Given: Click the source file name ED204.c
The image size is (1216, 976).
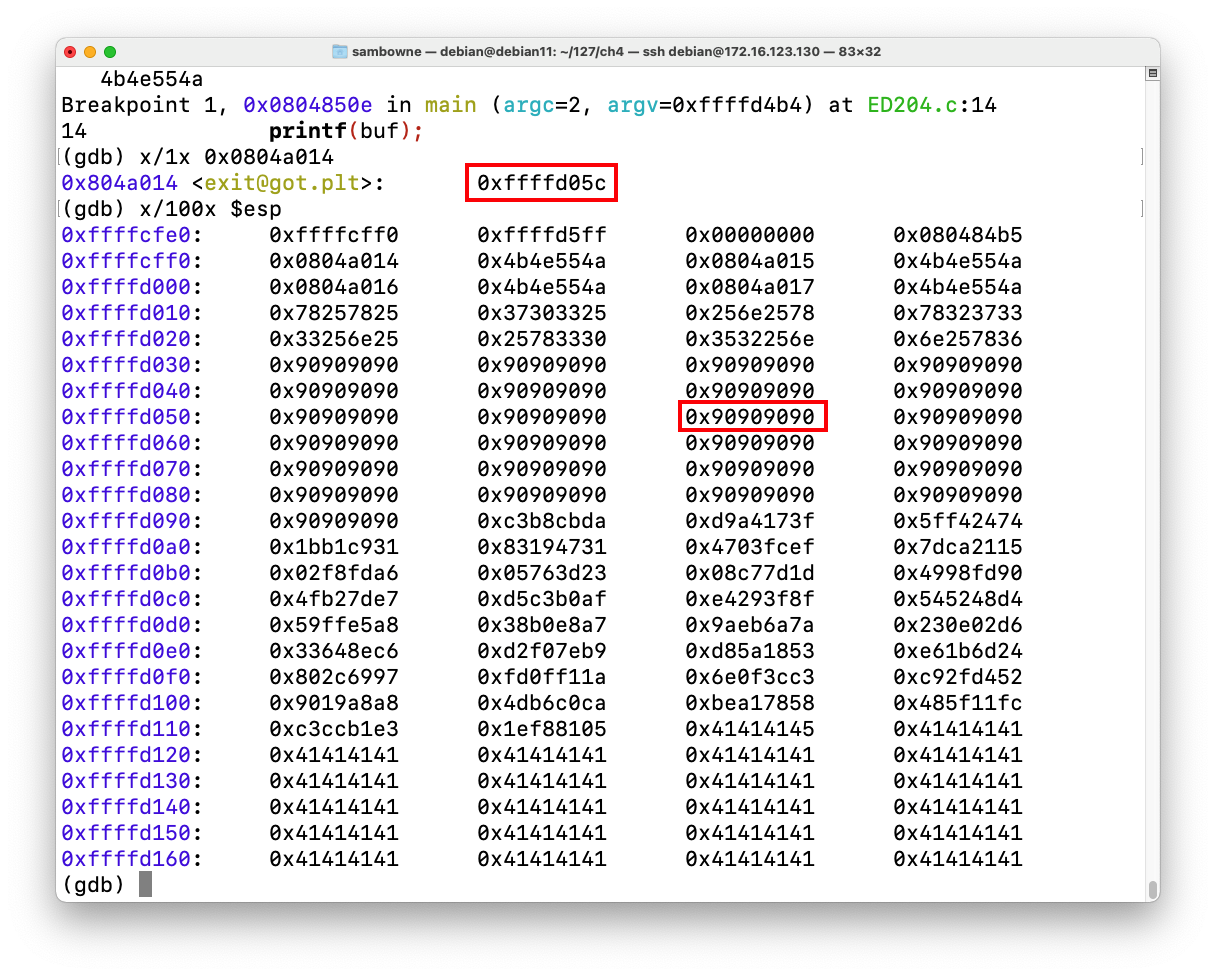Looking at the screenshot, I should point(912,105).
